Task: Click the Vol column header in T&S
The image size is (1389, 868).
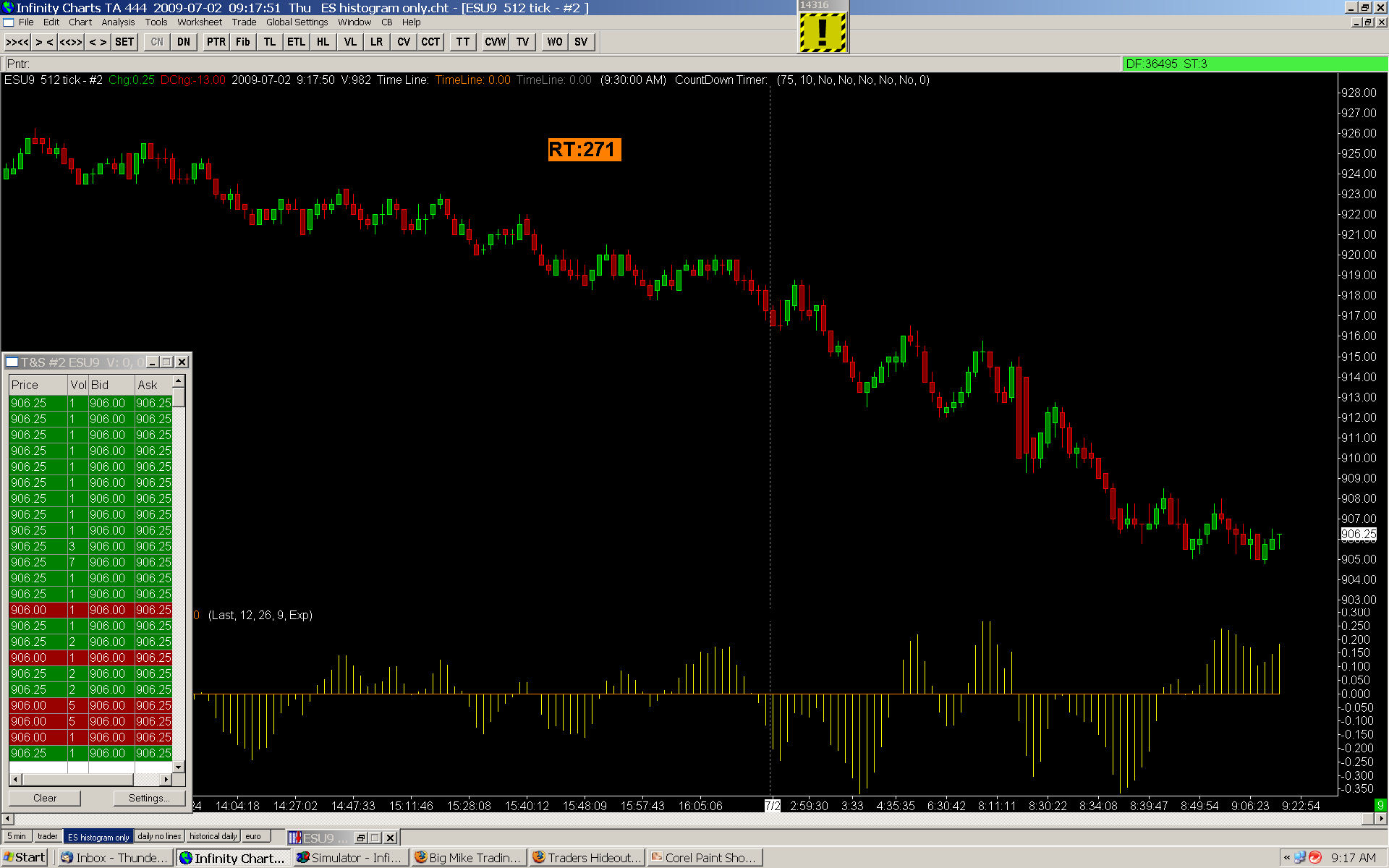Action: pyautogui.click(x=78, y=386)
